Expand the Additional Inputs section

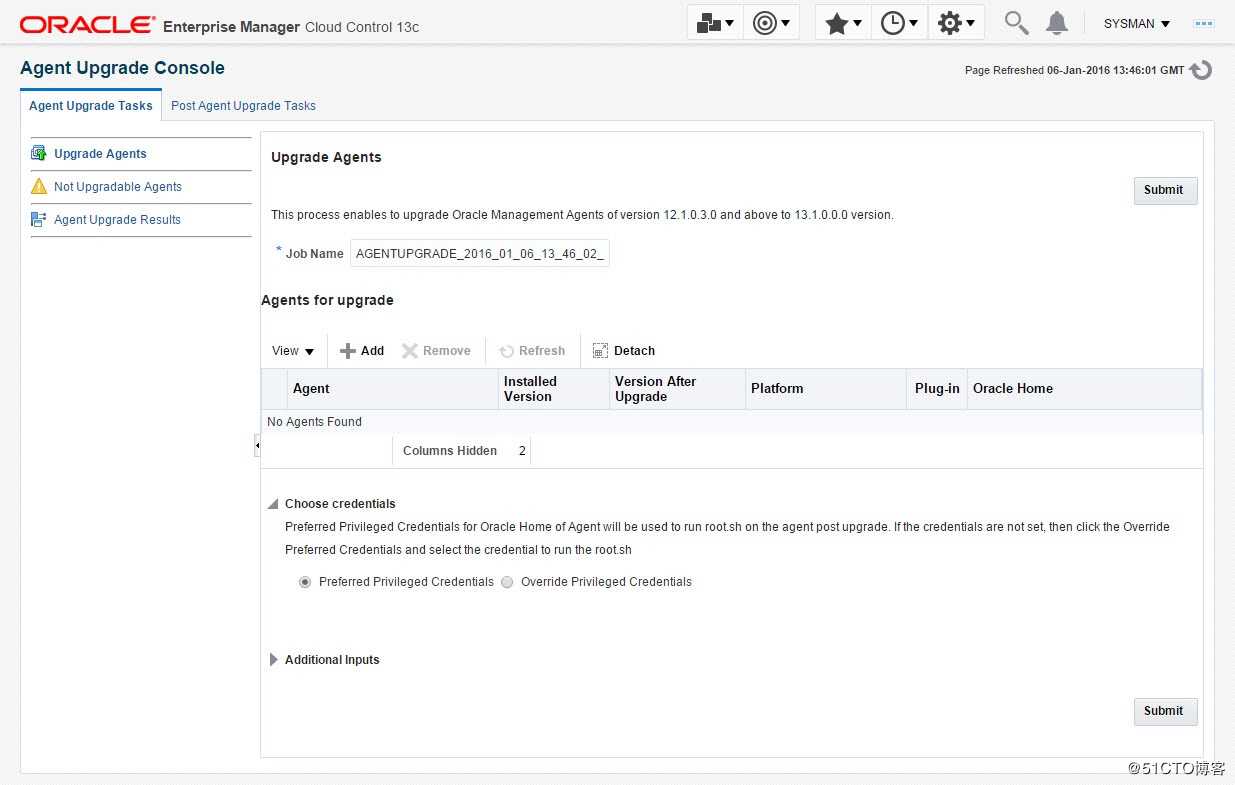(x=274, y=660)
